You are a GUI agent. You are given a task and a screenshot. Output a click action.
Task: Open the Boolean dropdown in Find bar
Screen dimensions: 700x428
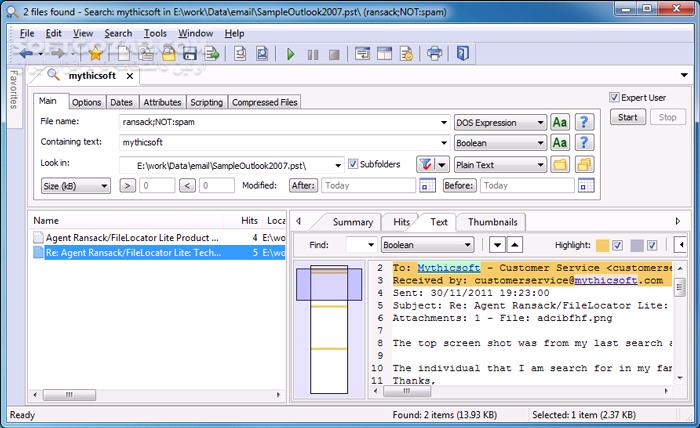click(x=427, y=245)
